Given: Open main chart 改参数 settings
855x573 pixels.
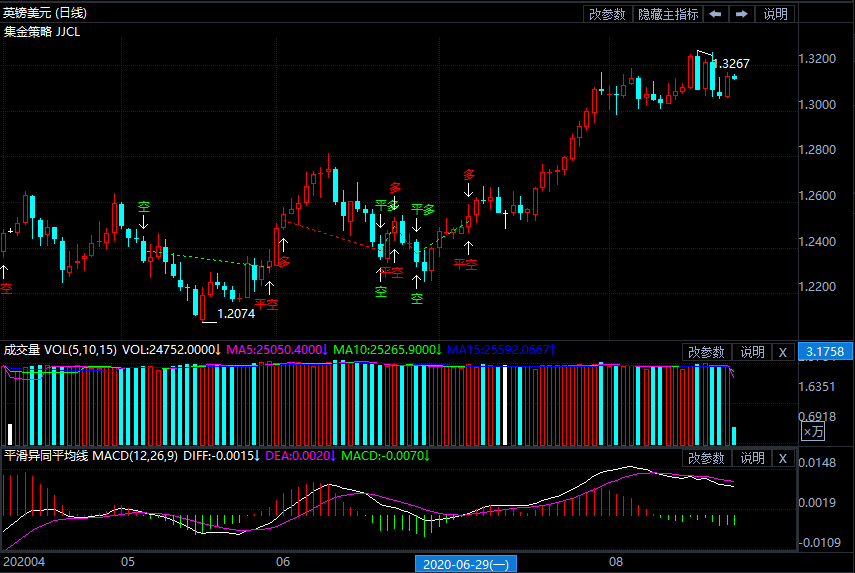Looking at the screenshot, I should [607, 14].
